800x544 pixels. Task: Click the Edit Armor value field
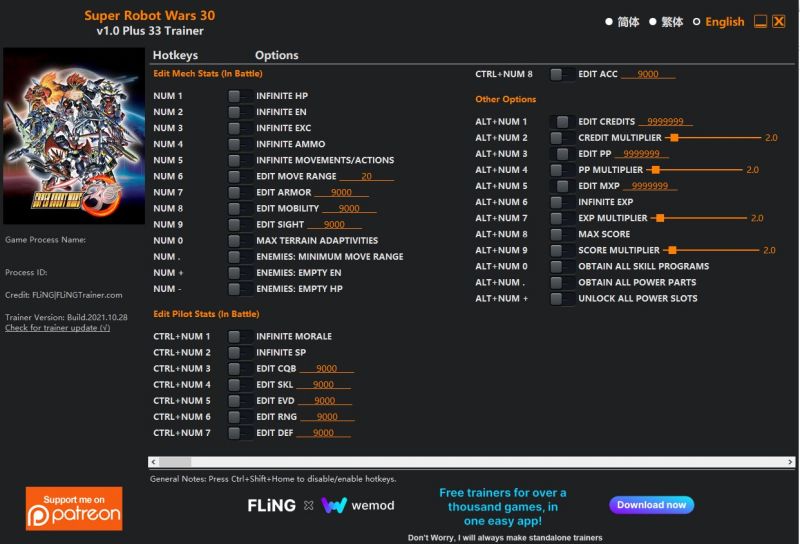(x=341, y=192)
